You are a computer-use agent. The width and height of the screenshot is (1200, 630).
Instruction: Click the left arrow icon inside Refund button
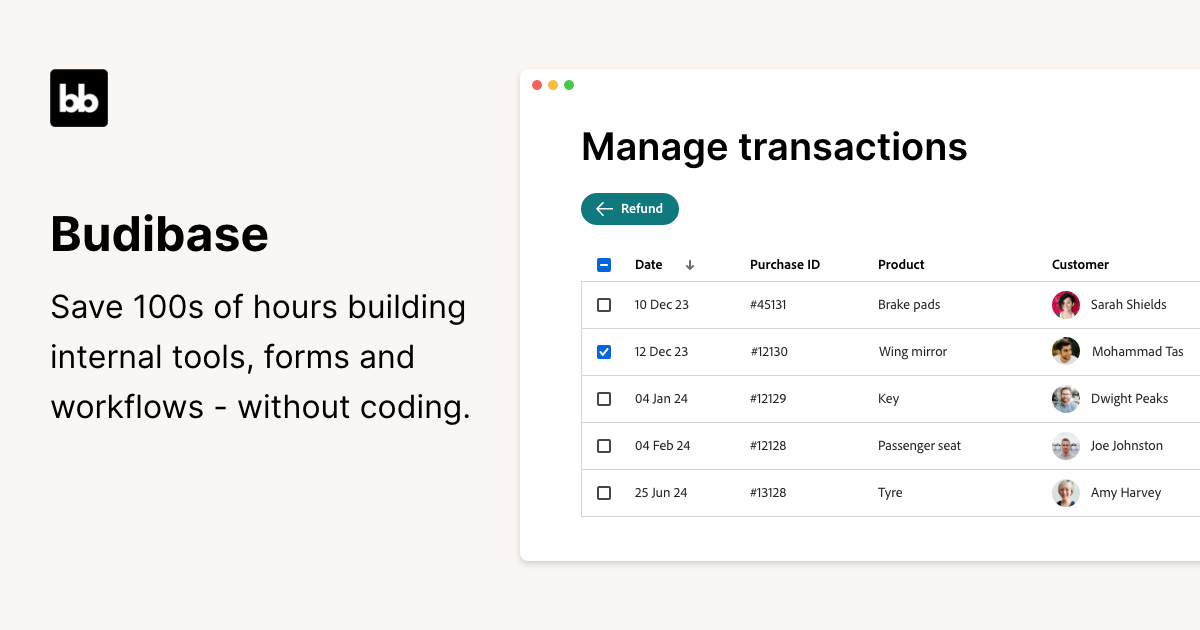(603, 209)
